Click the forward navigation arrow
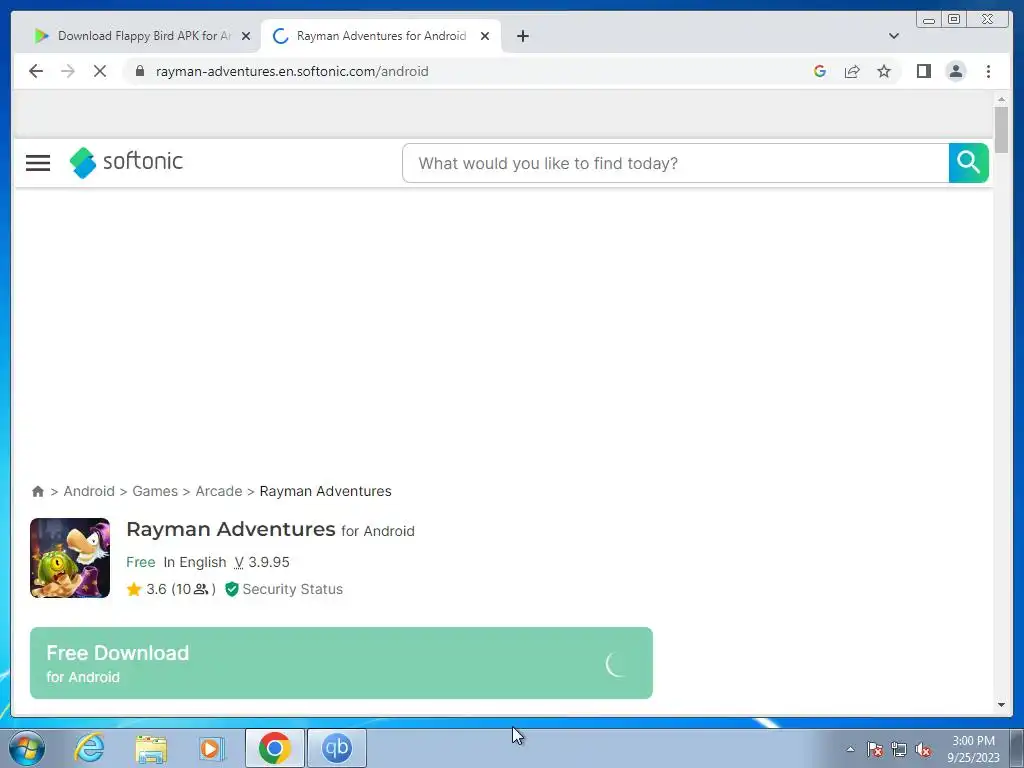1024x768 pixels. point(68,71)
